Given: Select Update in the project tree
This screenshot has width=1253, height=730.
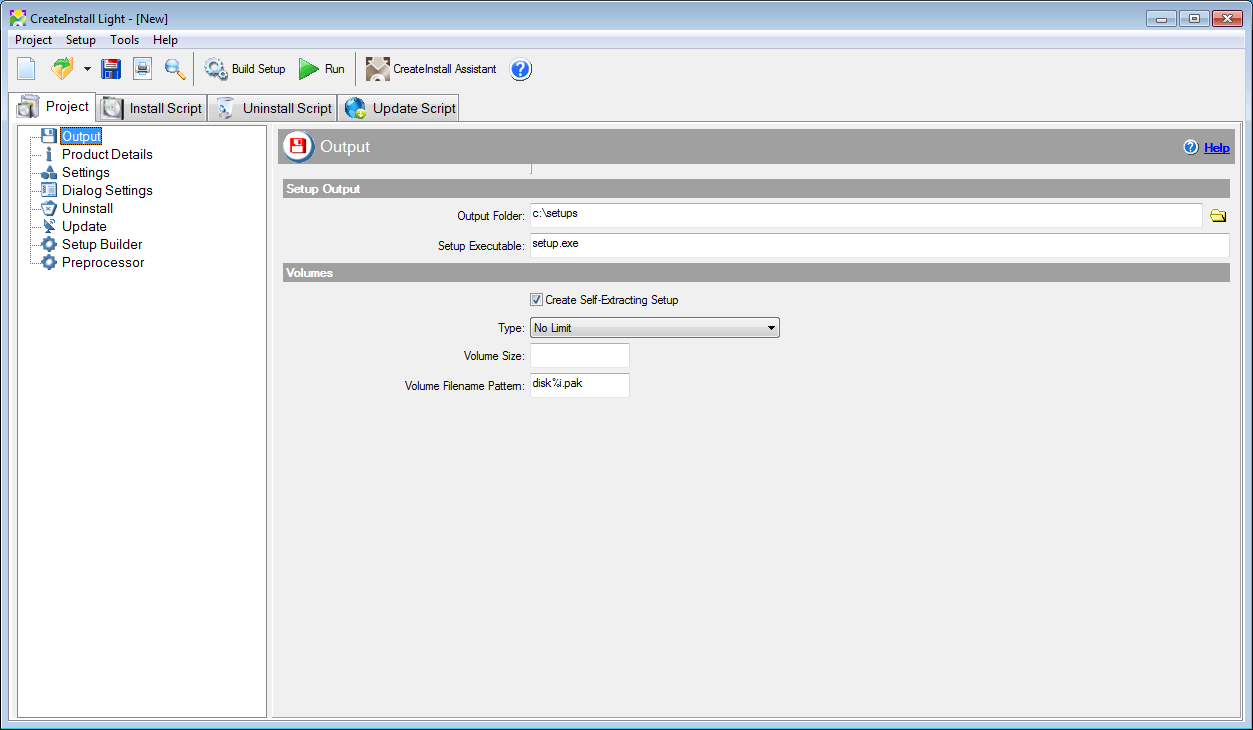Looking at the screenshot, I should pos(84,226).
